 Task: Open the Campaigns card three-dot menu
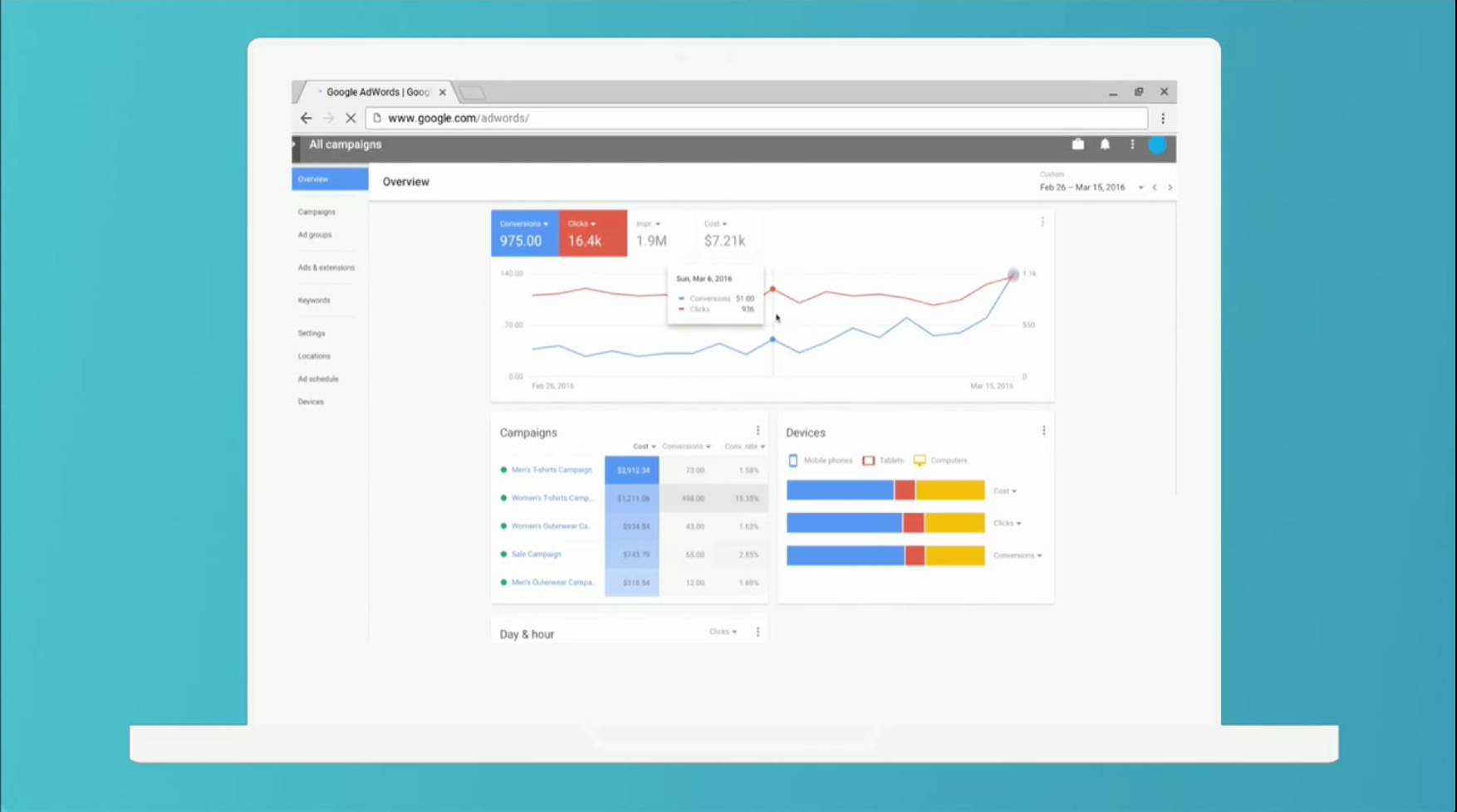click(758, 431)
